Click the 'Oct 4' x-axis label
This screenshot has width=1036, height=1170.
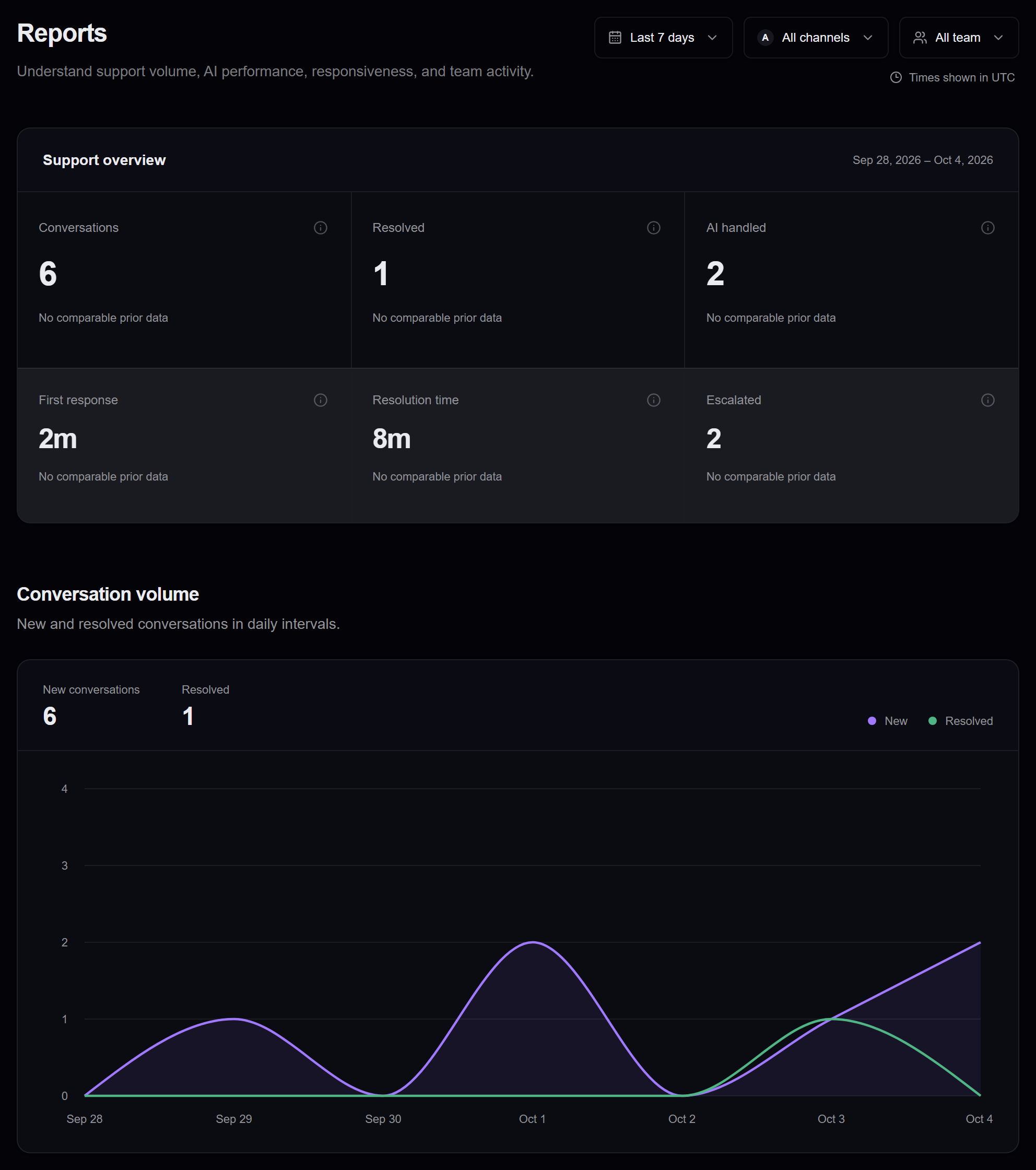coord(979,1119)
